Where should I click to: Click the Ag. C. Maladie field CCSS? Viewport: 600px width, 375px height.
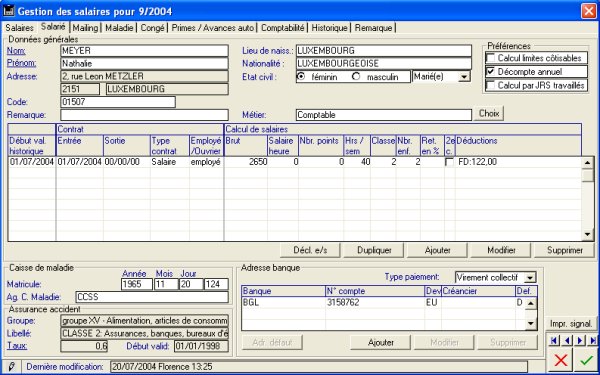152,297
